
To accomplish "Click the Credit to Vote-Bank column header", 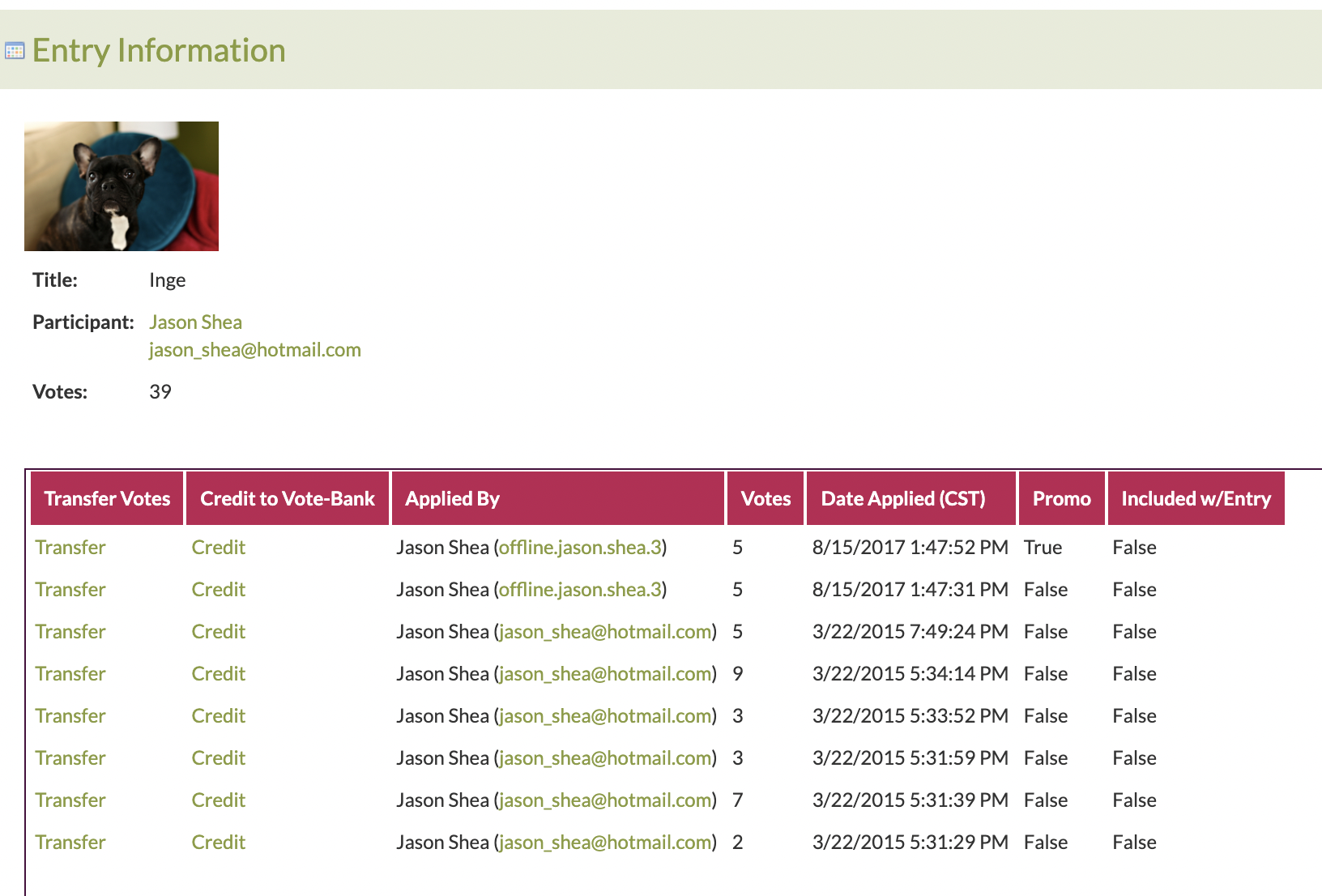I will (x=288, y=498).
